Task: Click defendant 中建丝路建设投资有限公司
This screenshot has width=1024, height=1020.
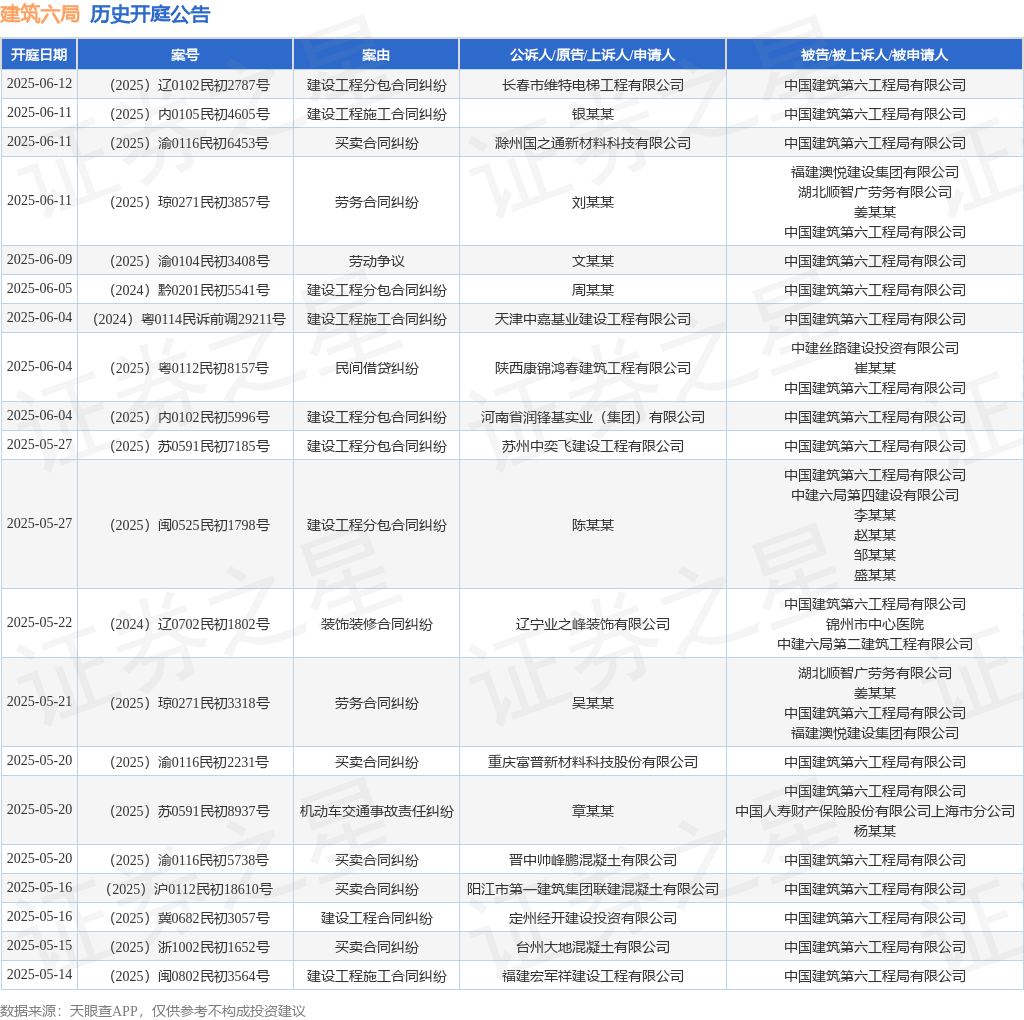Action: click(x=874, y=348)
